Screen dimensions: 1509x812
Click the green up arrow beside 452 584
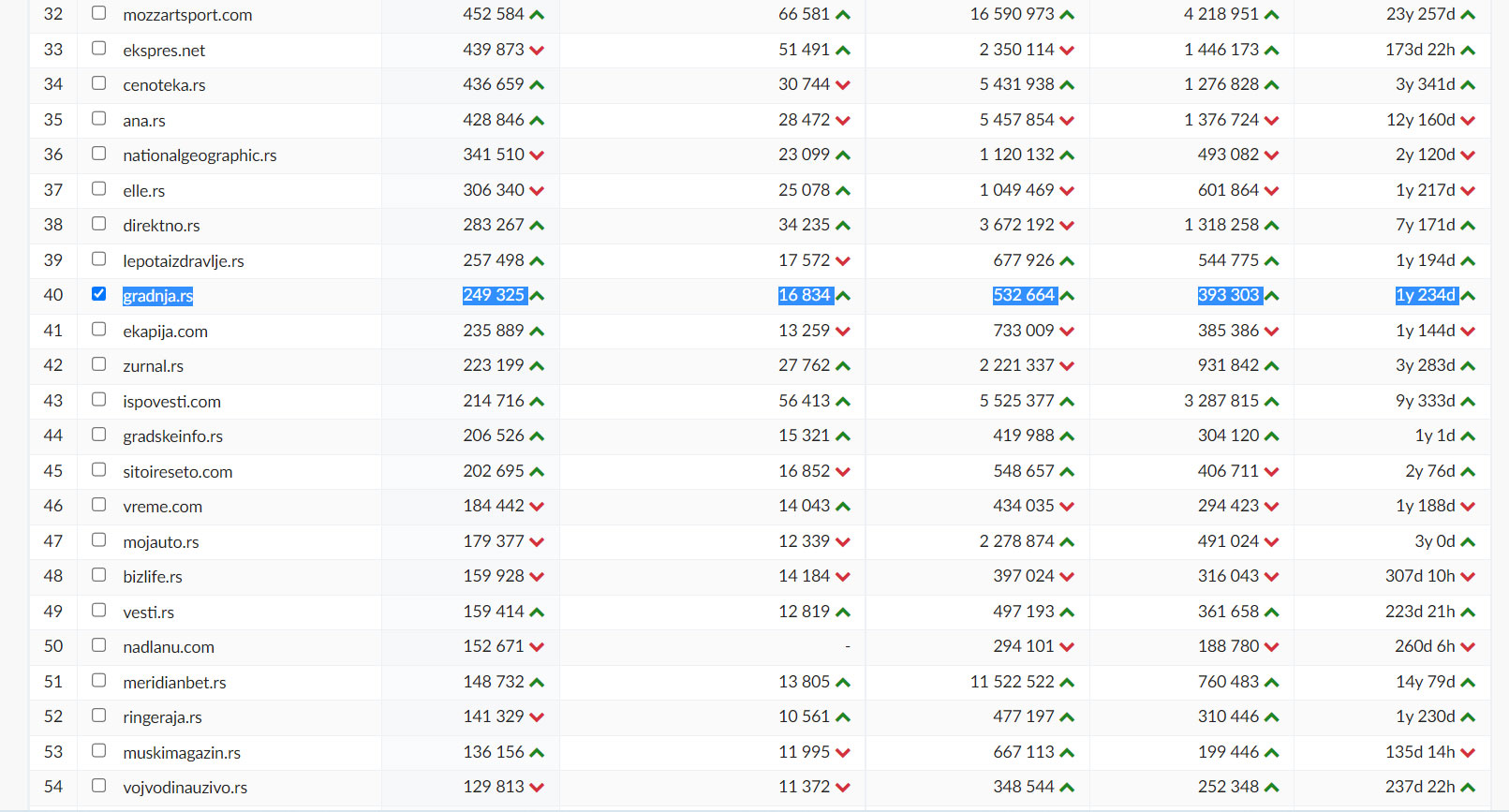[537, 15]
